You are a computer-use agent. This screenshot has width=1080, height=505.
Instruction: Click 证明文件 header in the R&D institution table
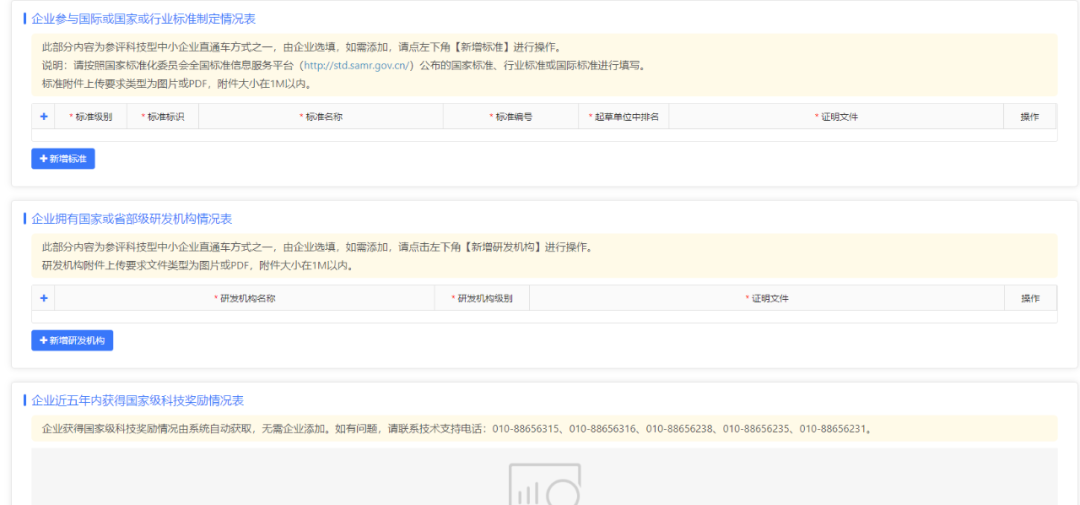pos(768,299)
